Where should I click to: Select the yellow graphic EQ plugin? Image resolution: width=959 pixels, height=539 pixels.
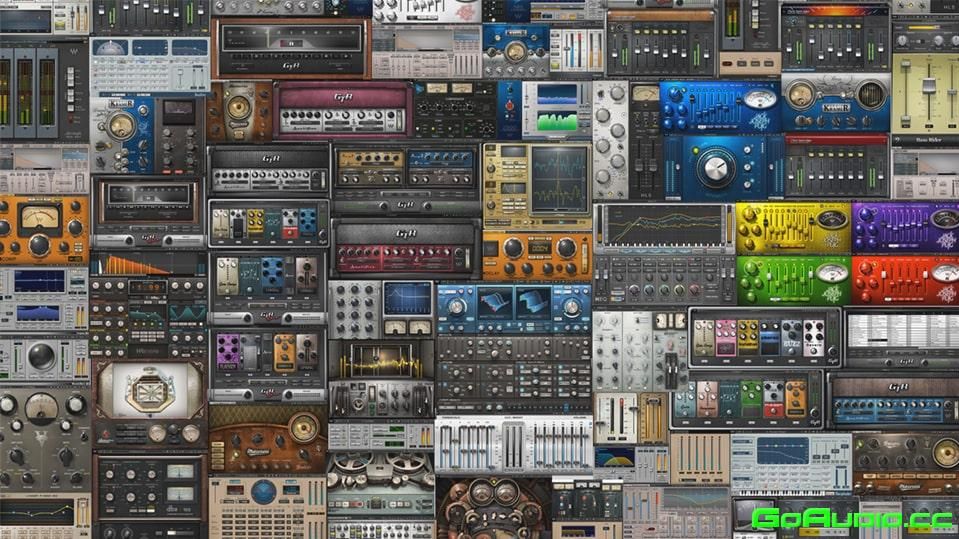click(792, 227)
